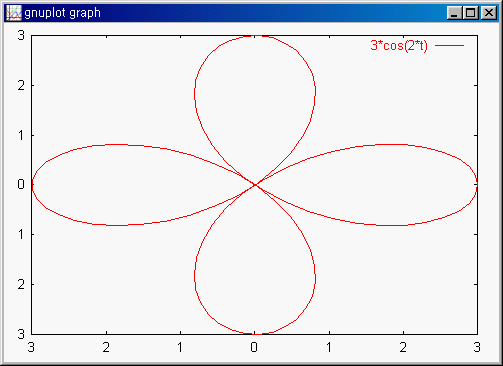This screenshot has width=503, height=366.
Task: Click the red legend line sample
Action: point(449,45)
